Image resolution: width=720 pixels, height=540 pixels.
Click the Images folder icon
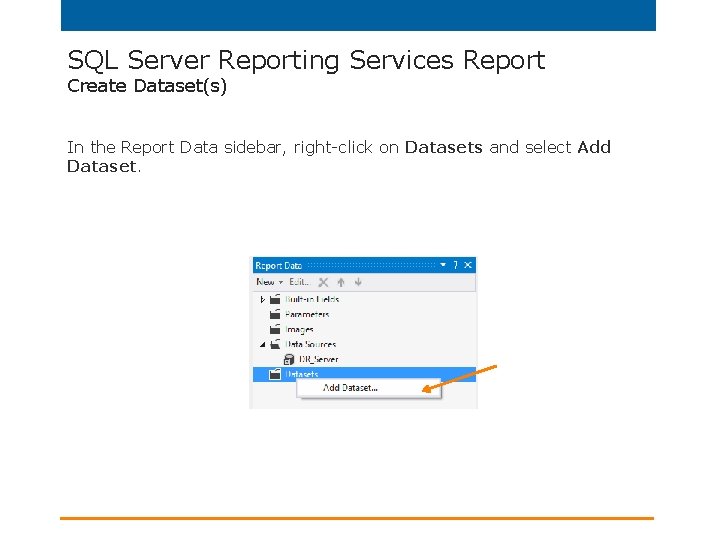tap(275, 329)
